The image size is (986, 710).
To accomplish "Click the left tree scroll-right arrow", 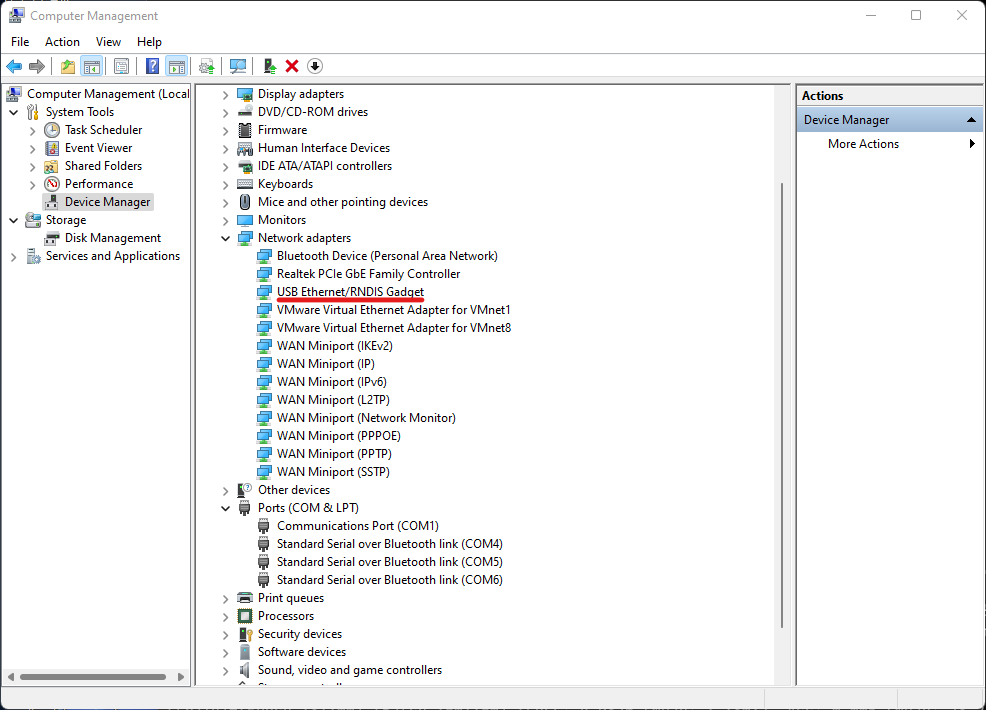I will 181,677.
